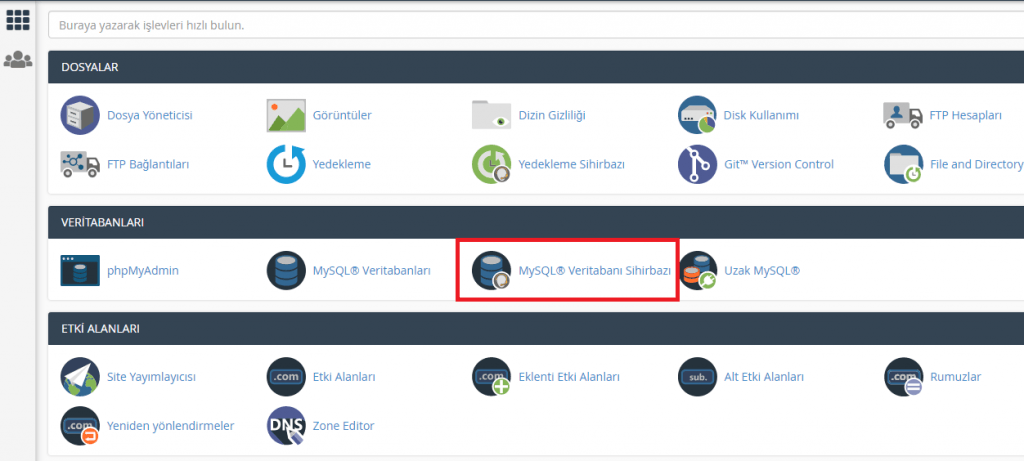Viewport: 1024px width, 461px height.
Task: Open the Site Yayımlayıcısı paper plane icon
Action: pyautogui.click(x=80, y=377)
